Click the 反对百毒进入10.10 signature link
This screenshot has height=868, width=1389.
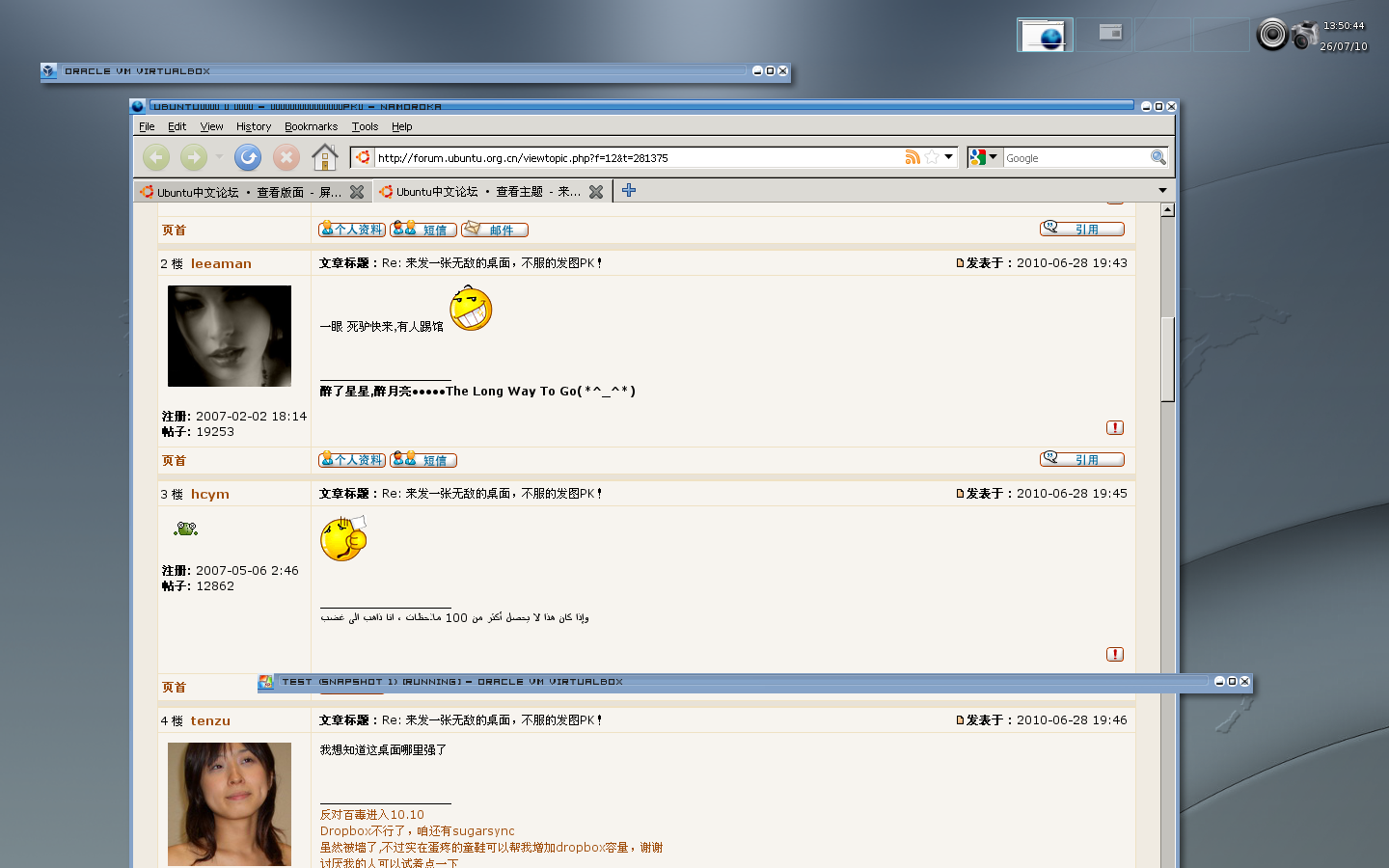(371, 814)
